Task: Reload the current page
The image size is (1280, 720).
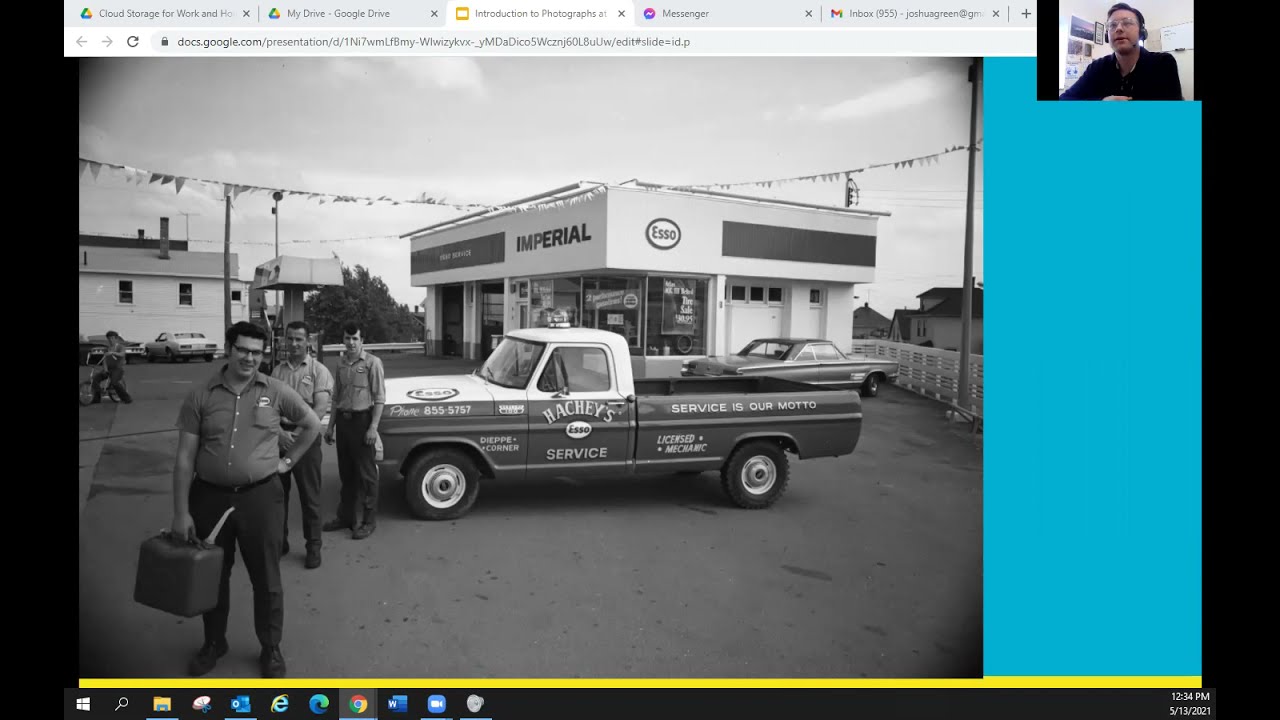Action: pos(133,42)
